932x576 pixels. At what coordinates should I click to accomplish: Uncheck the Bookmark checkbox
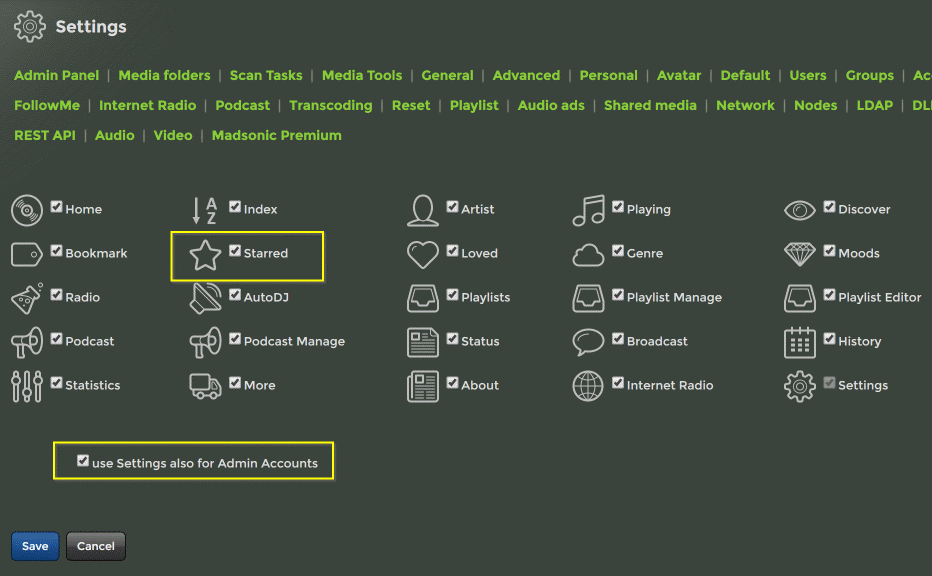[x=57, y=251]
